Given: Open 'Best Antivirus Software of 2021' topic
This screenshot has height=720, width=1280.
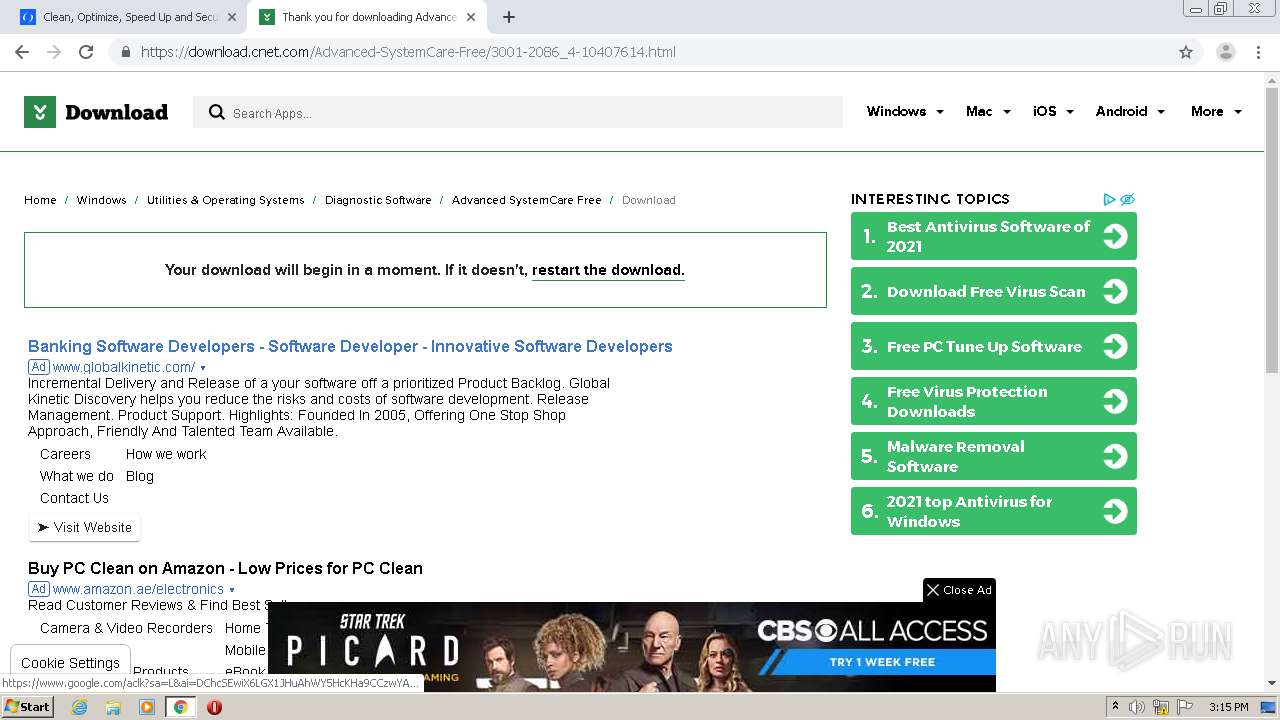Looking at the screenshot, I should pos(993,236).
